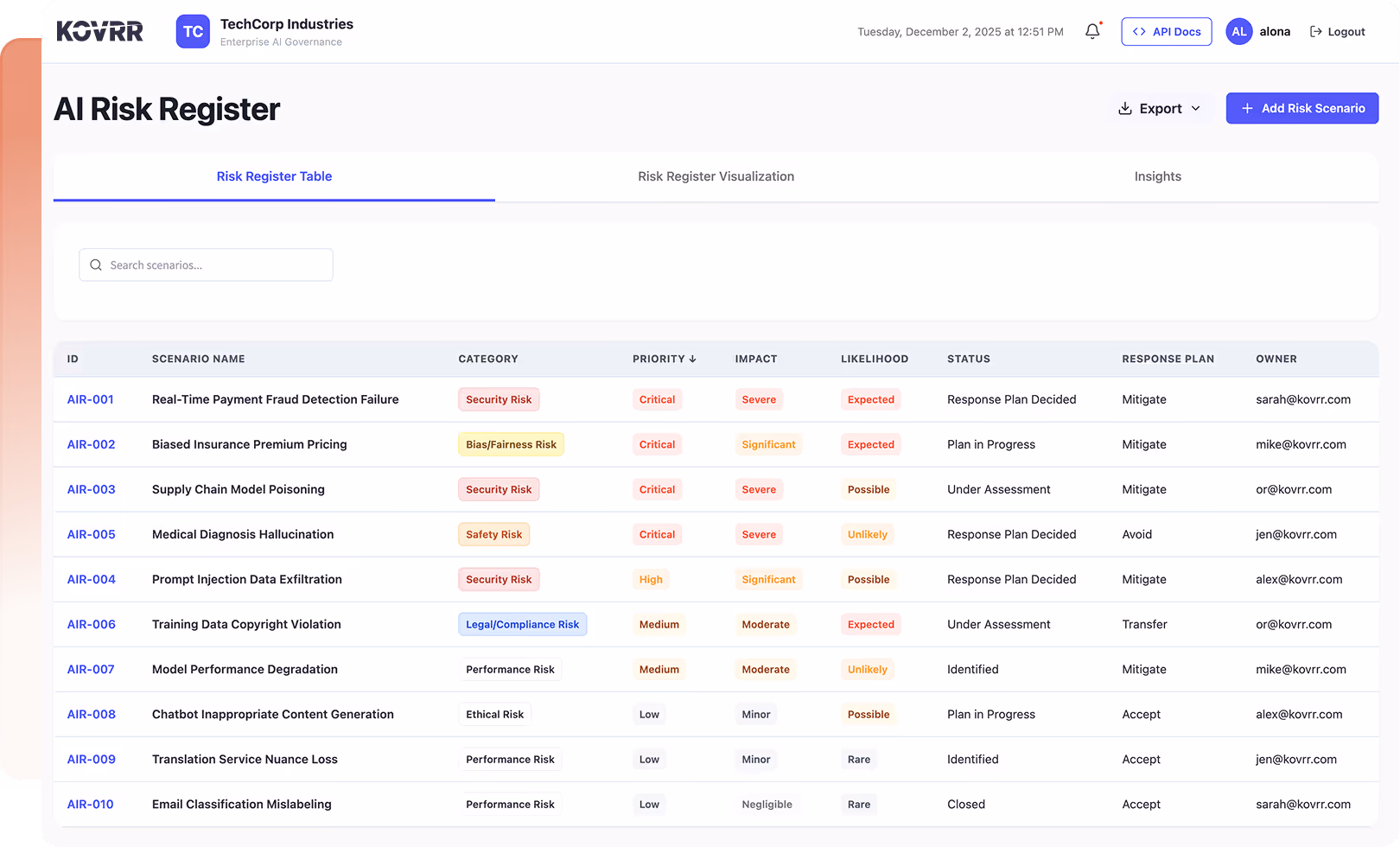Click the search magnifier icon
Image resolution: width=1400 pixels, height=847 pixels.
[x=96, y=264]
